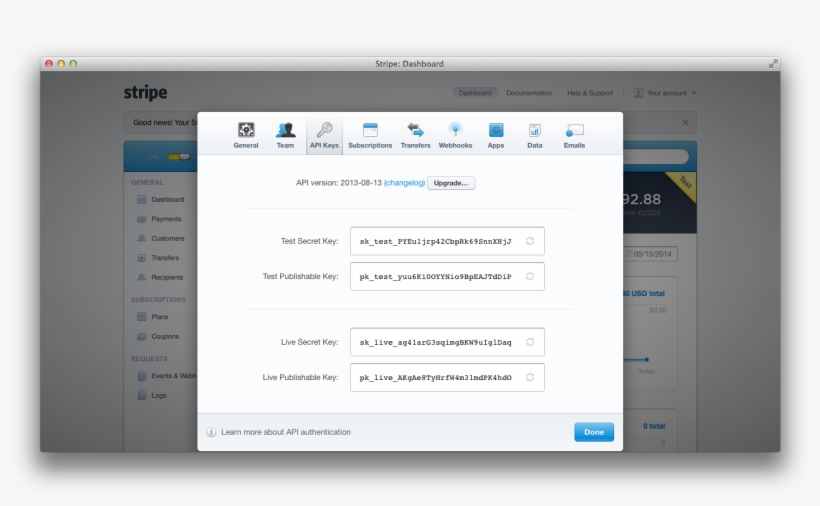Switch to the Team tab

tap(285, 135)
